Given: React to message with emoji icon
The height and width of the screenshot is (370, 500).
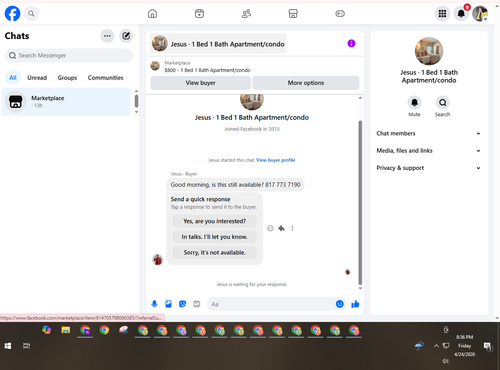Looking at the screenshot, I should (x=270, y=228).
